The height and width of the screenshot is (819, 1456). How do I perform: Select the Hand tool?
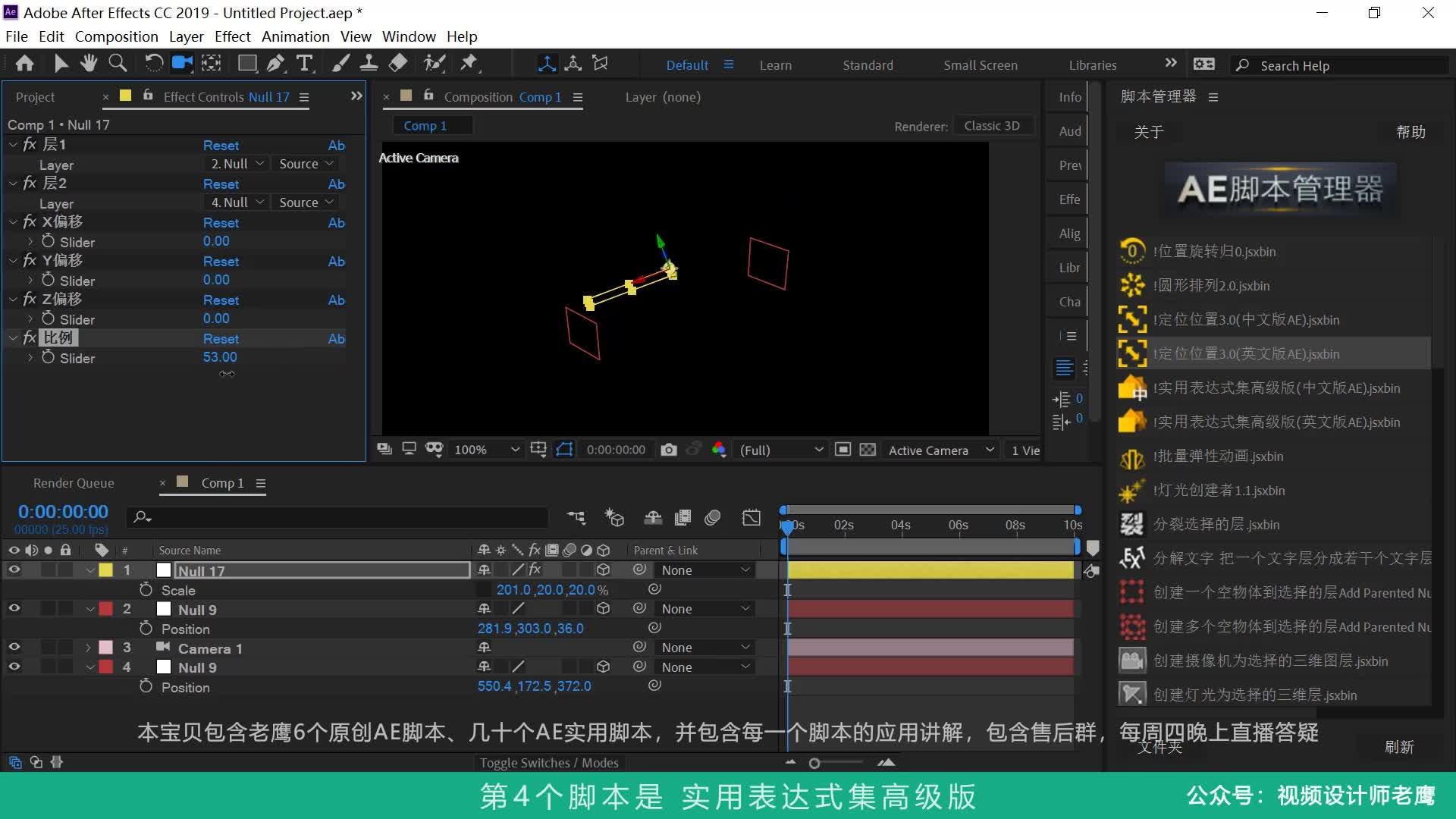pos(89,63)
